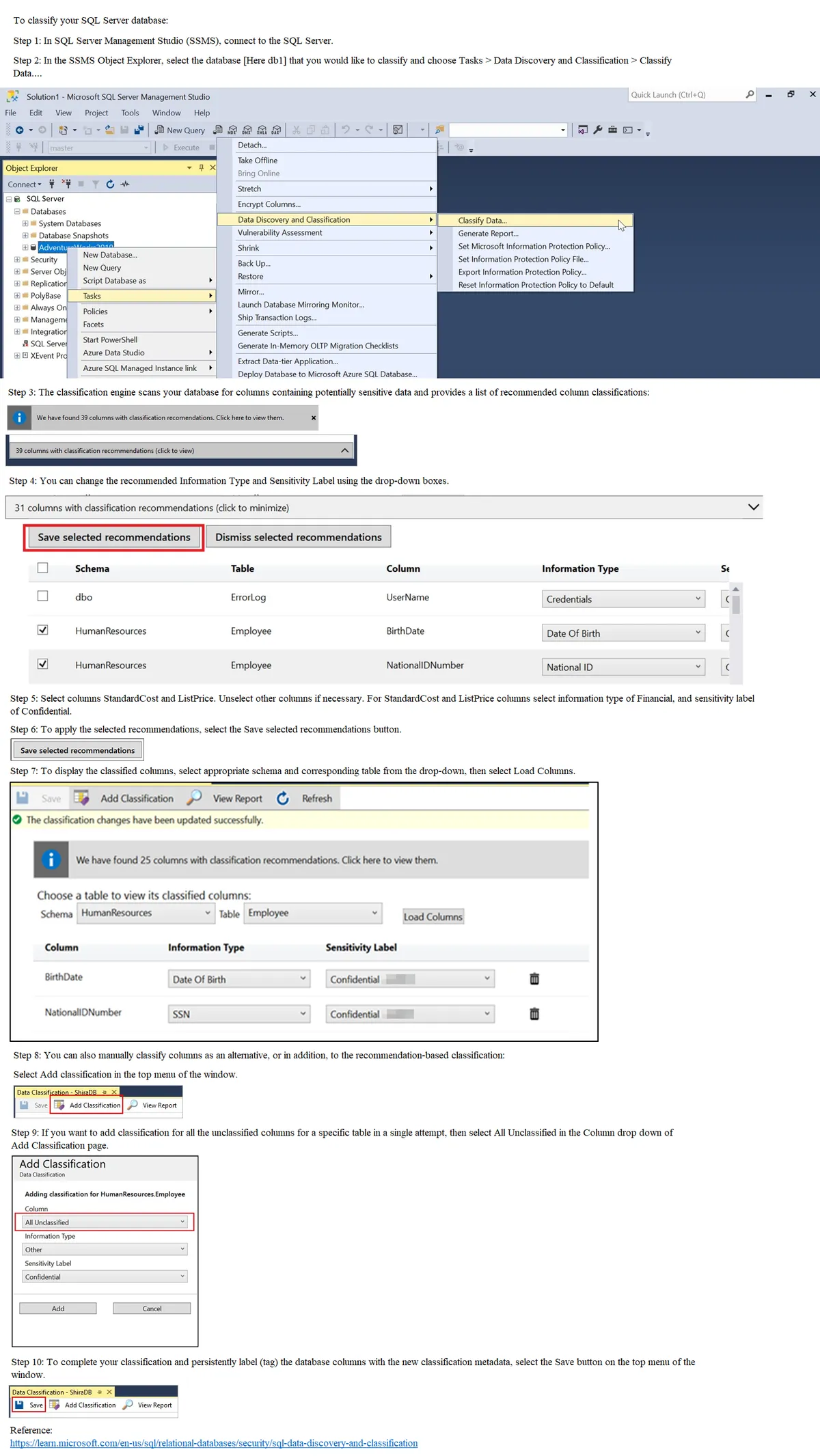Screen dimensions: 820x1456
Task: Pin the Object Explorer panel
Action: point(201,167)
